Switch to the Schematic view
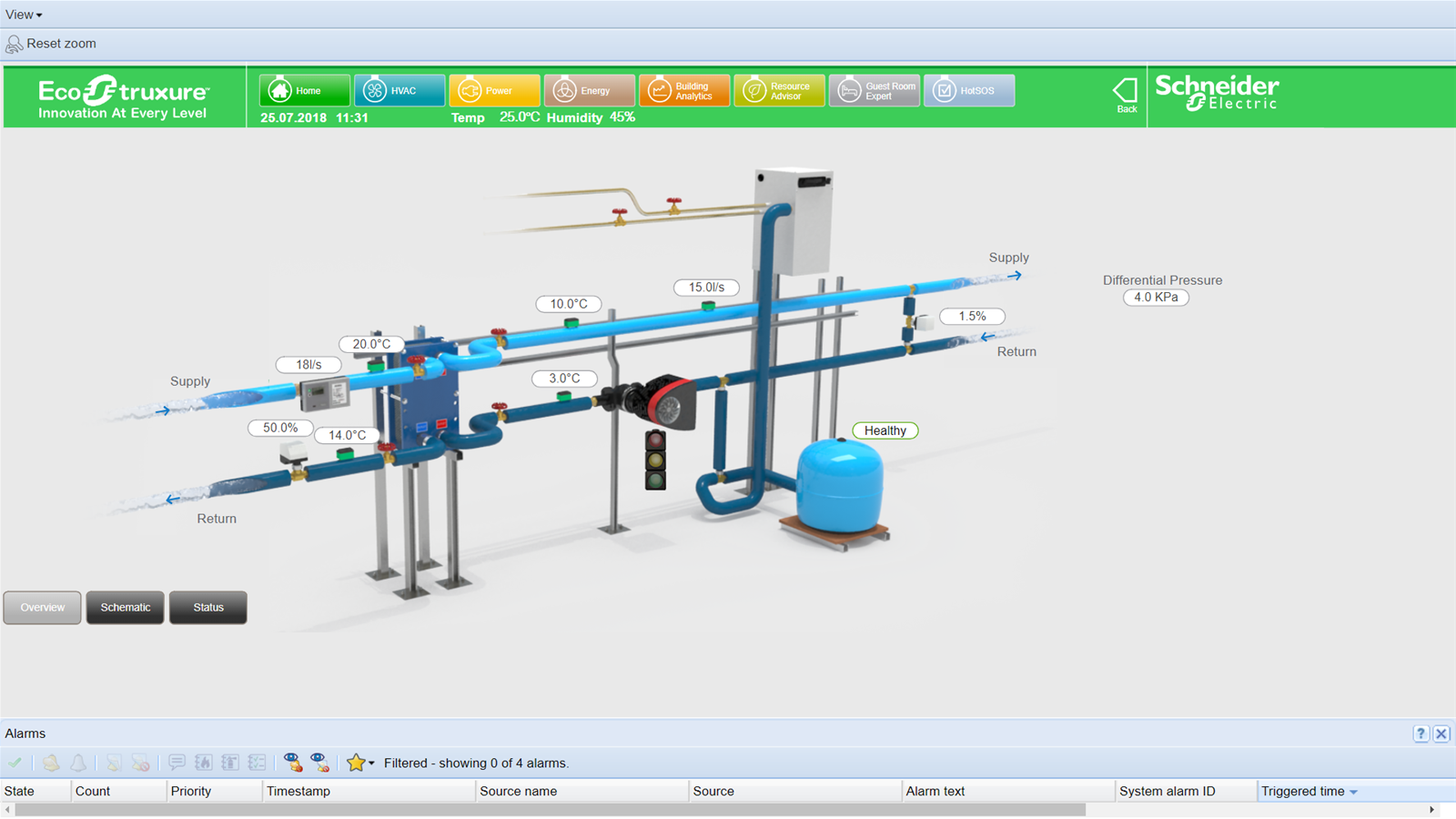Screen dimensions: 1456x819 (126, 608)
